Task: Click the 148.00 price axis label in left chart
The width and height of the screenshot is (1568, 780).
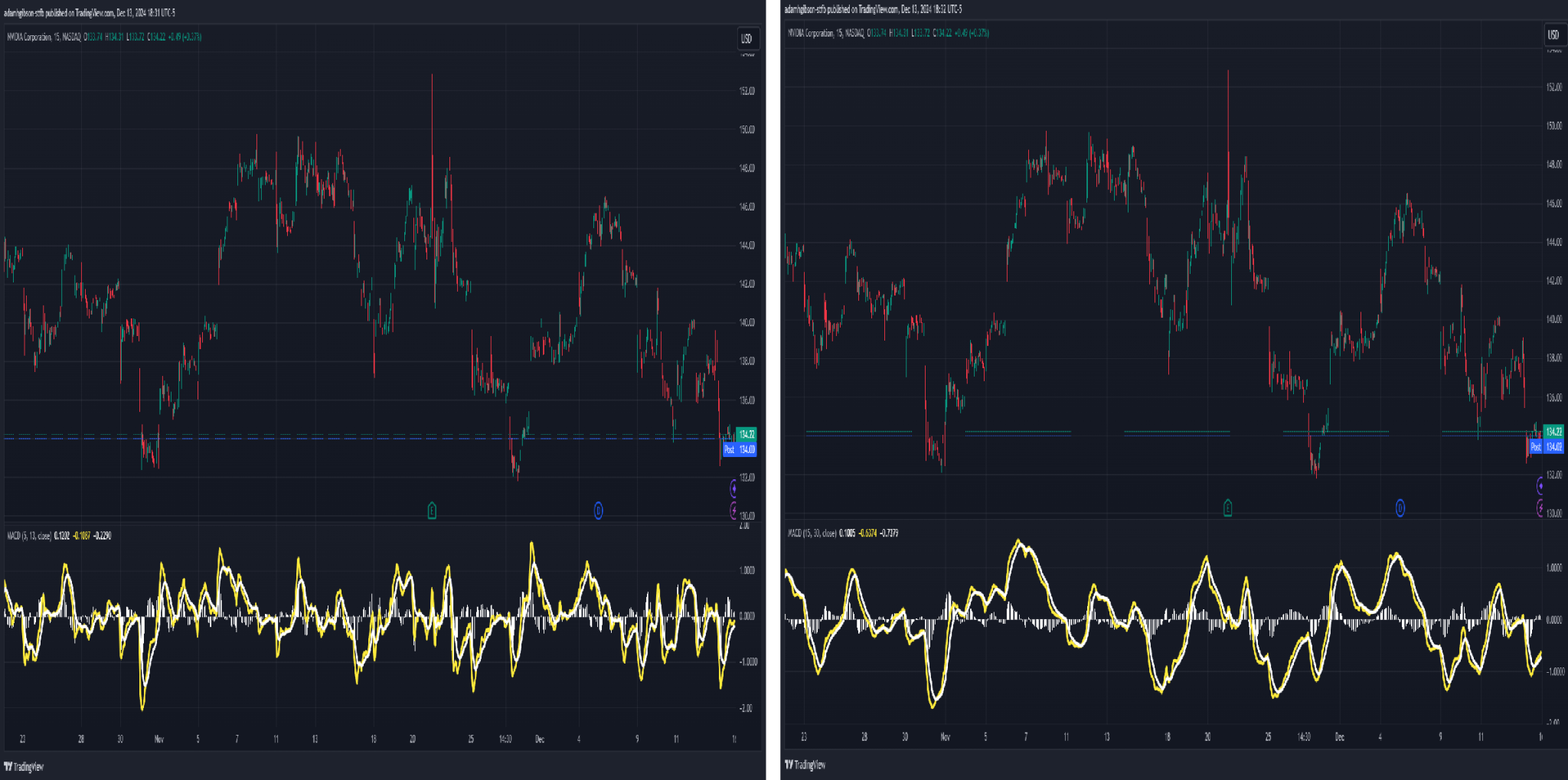Action: (x=746, y=168)
